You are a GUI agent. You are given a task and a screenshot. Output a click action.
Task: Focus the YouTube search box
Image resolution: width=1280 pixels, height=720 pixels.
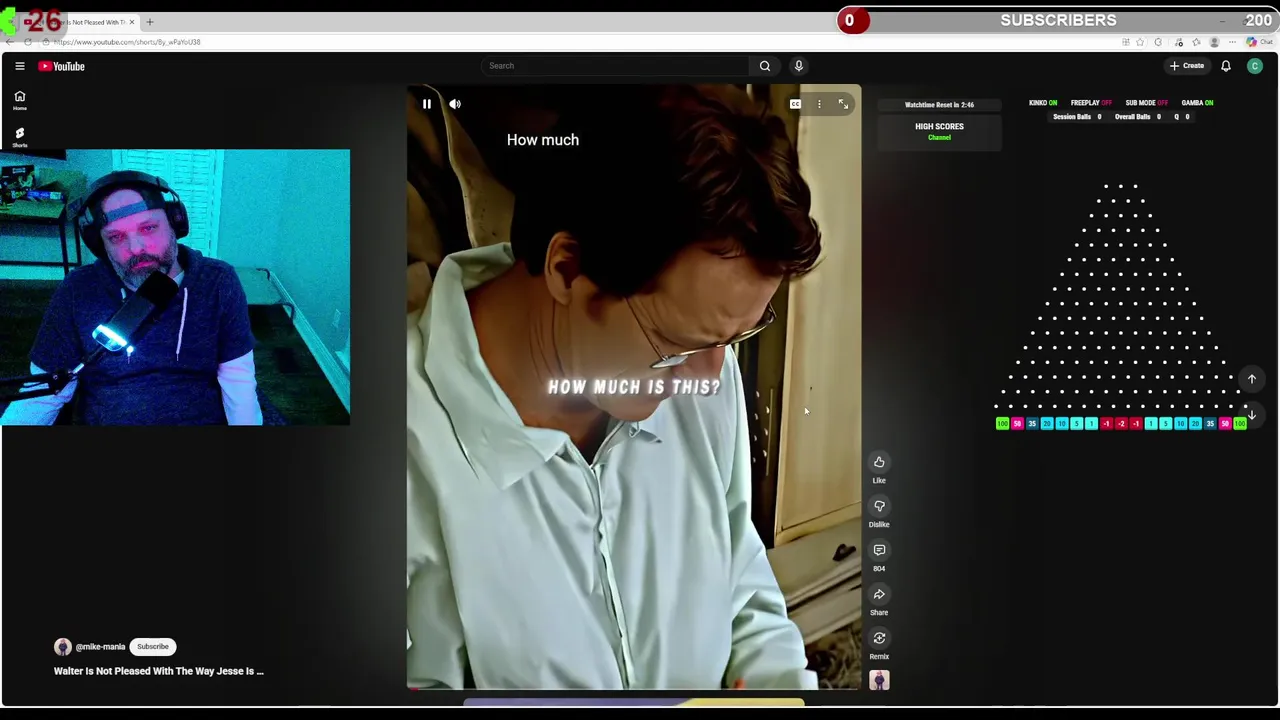point(615,66)
